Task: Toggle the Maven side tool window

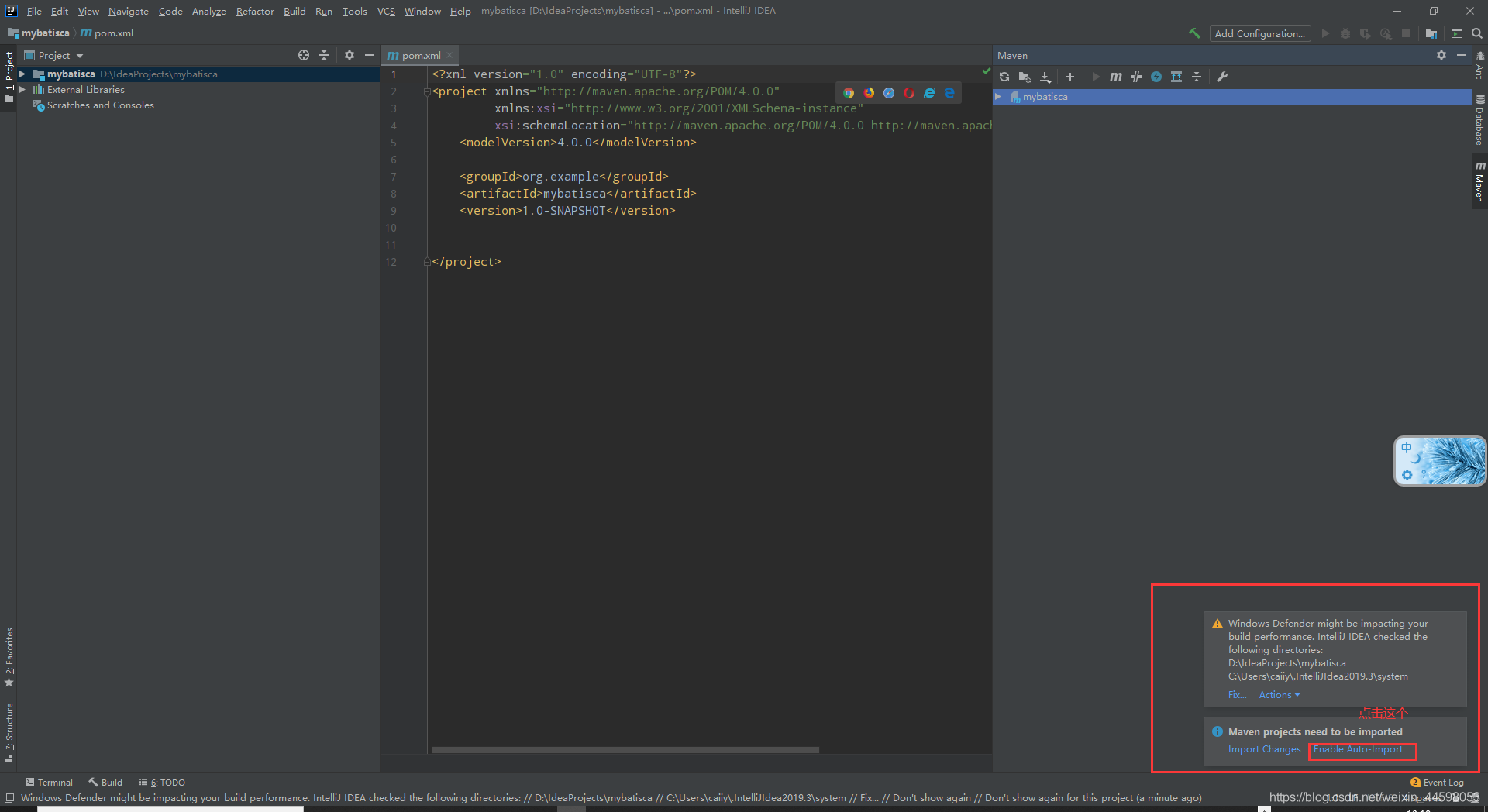Action: 1479,182
